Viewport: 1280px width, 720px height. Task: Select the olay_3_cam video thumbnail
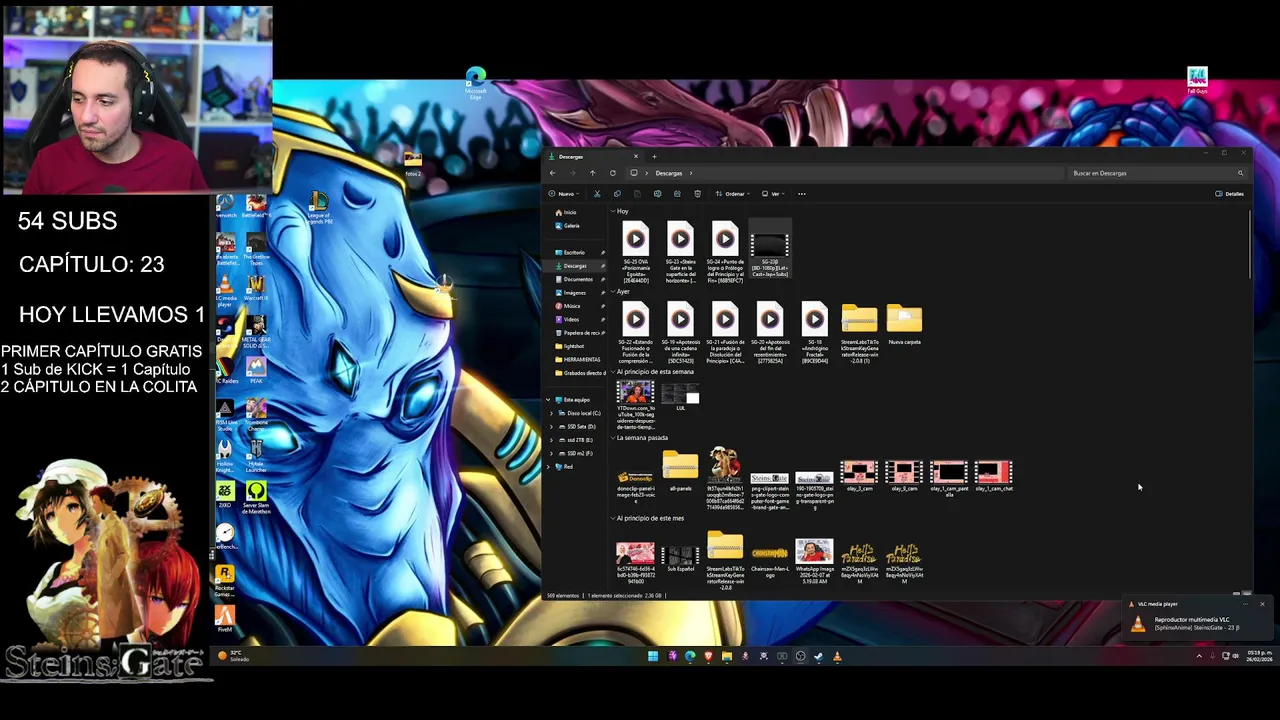coord(859,476)
